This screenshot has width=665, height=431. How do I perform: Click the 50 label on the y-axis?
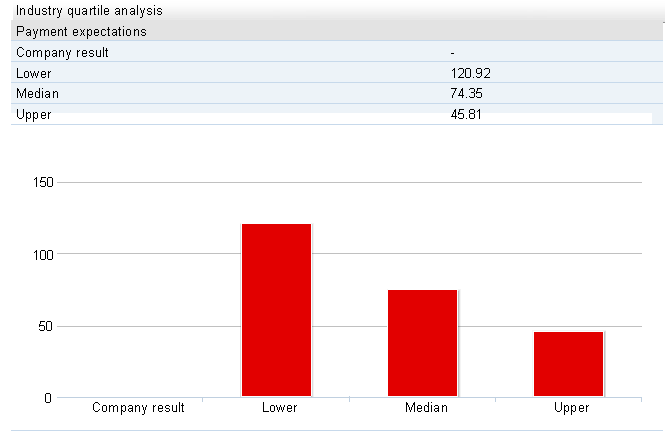(44, 326)
